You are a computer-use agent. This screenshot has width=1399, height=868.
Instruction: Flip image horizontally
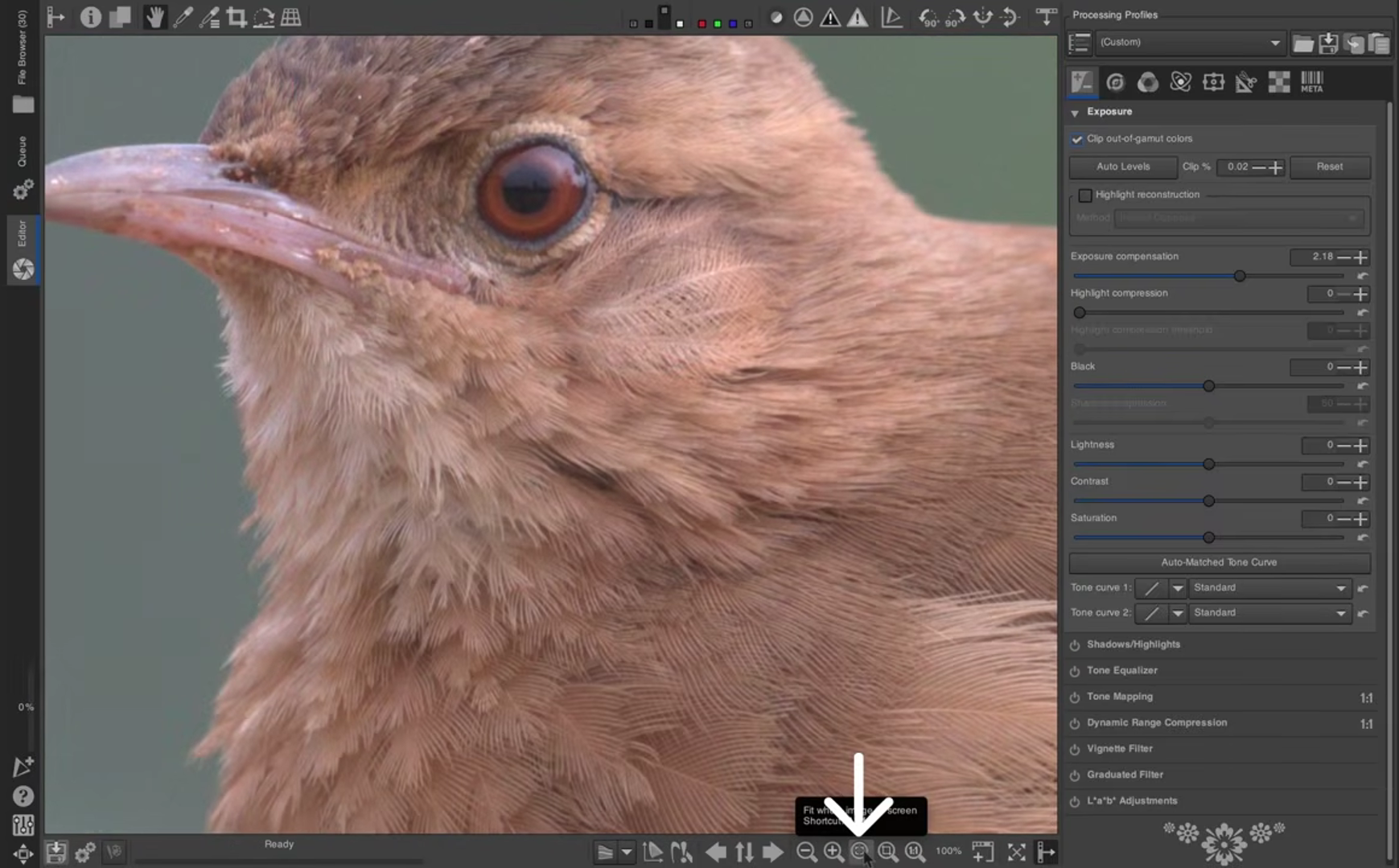click(983, 17)
